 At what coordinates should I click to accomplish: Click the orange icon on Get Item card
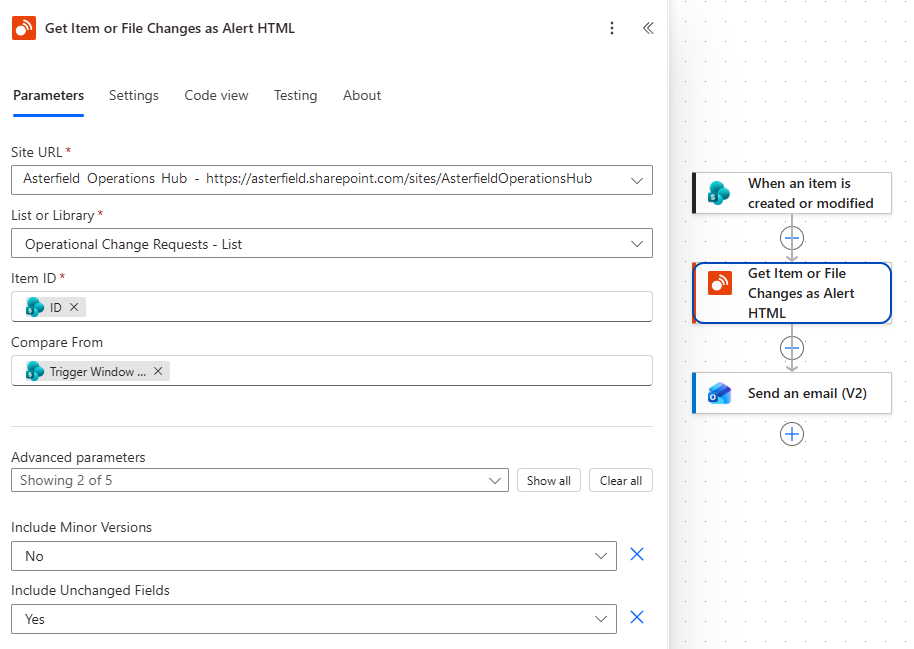[720, 283]
